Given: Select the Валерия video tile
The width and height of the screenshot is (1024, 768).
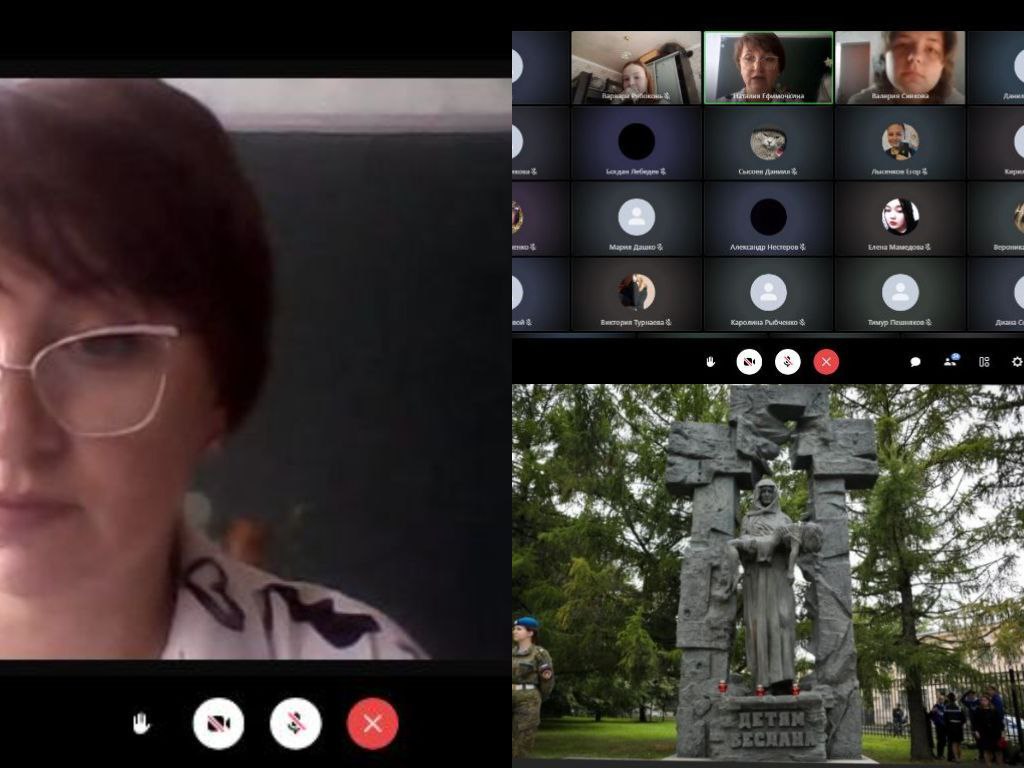Looking at the screenshot, I should point(900,67).
